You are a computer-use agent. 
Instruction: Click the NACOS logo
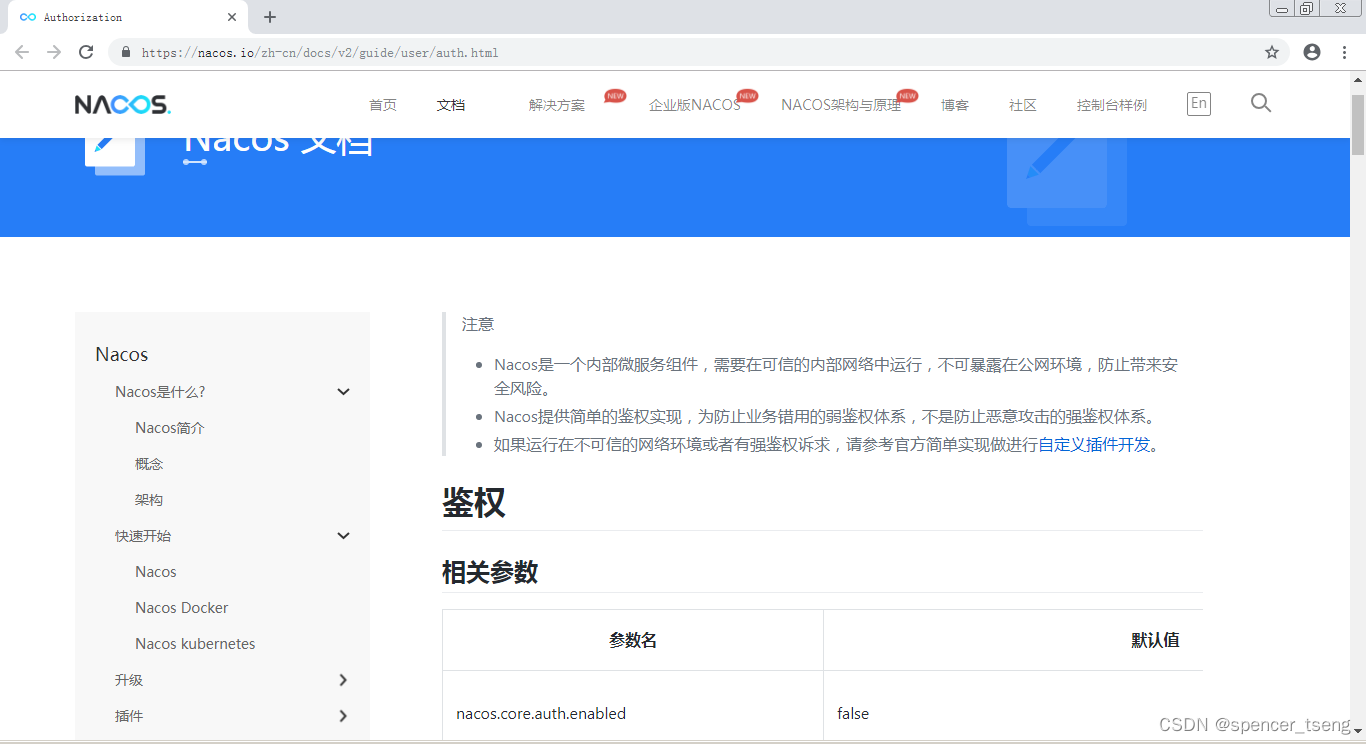click(122, 104)
